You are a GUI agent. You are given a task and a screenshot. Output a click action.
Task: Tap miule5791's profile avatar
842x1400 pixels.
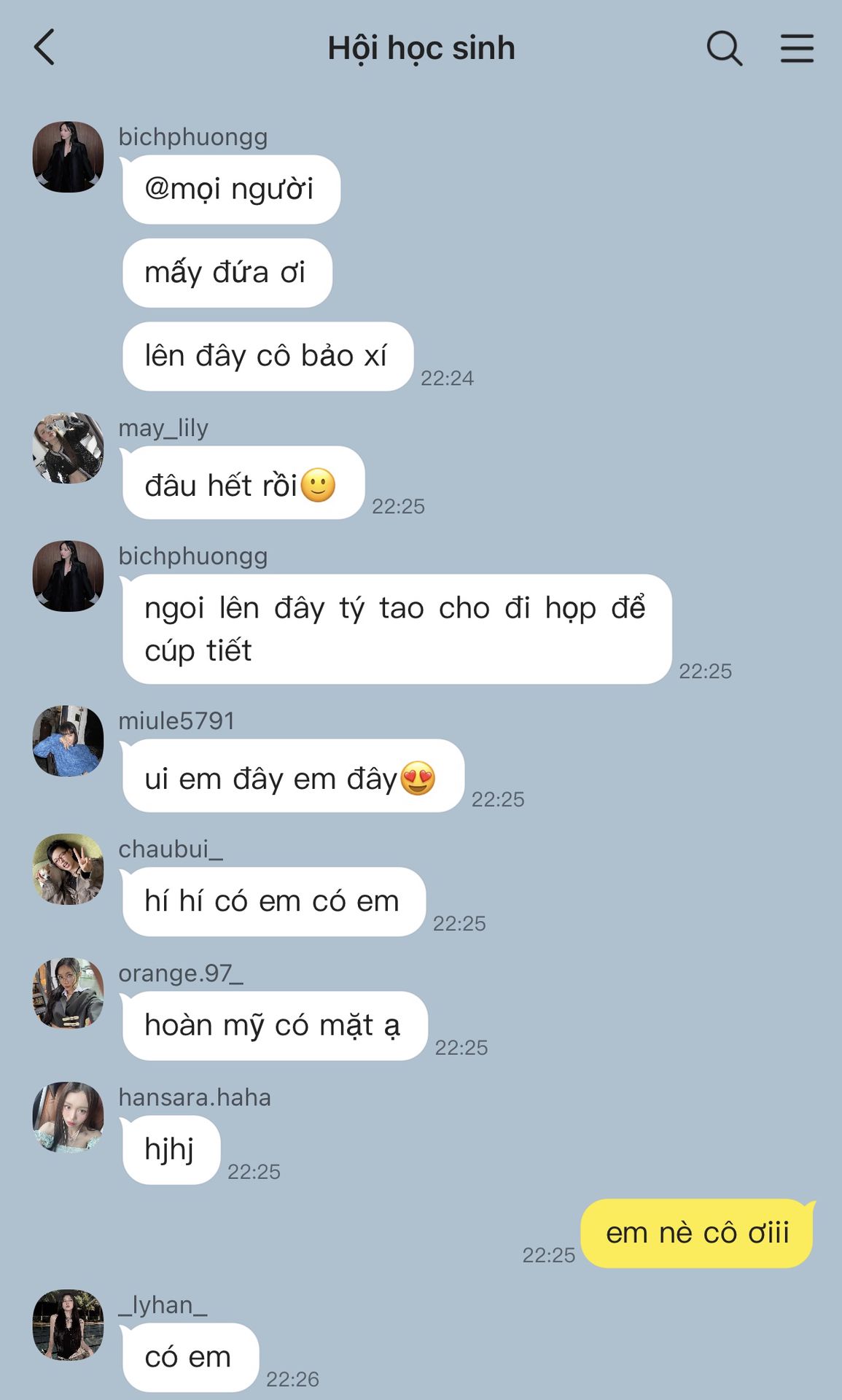point(68,741)
